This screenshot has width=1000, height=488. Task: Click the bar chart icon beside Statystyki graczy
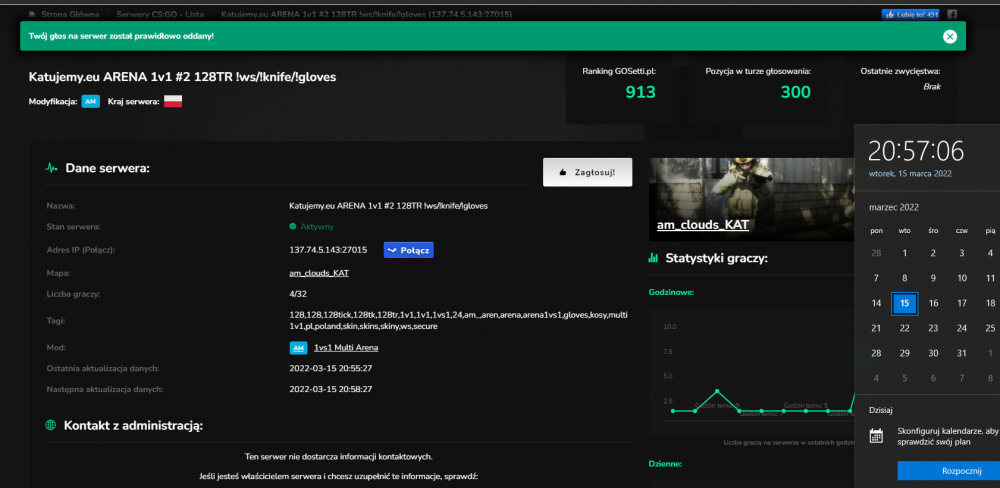pyautogui.click(x=653, y=258)
